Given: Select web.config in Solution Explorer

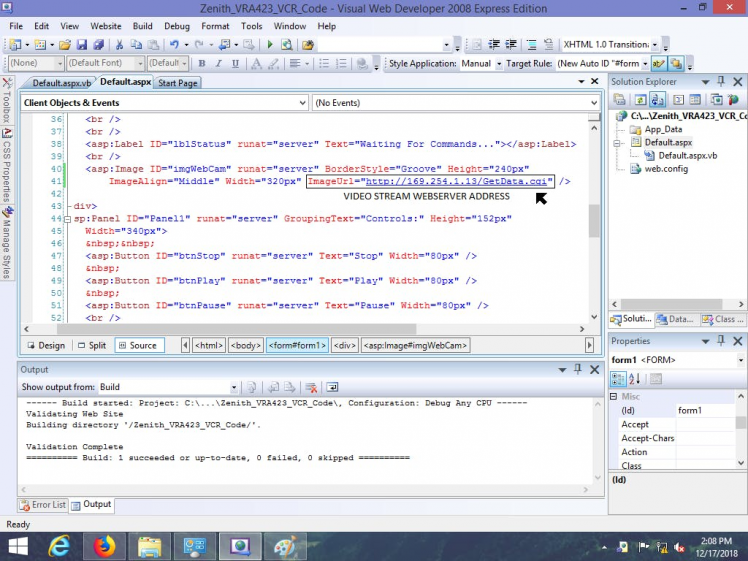Looking at the screenshot, I should point(665,169).
